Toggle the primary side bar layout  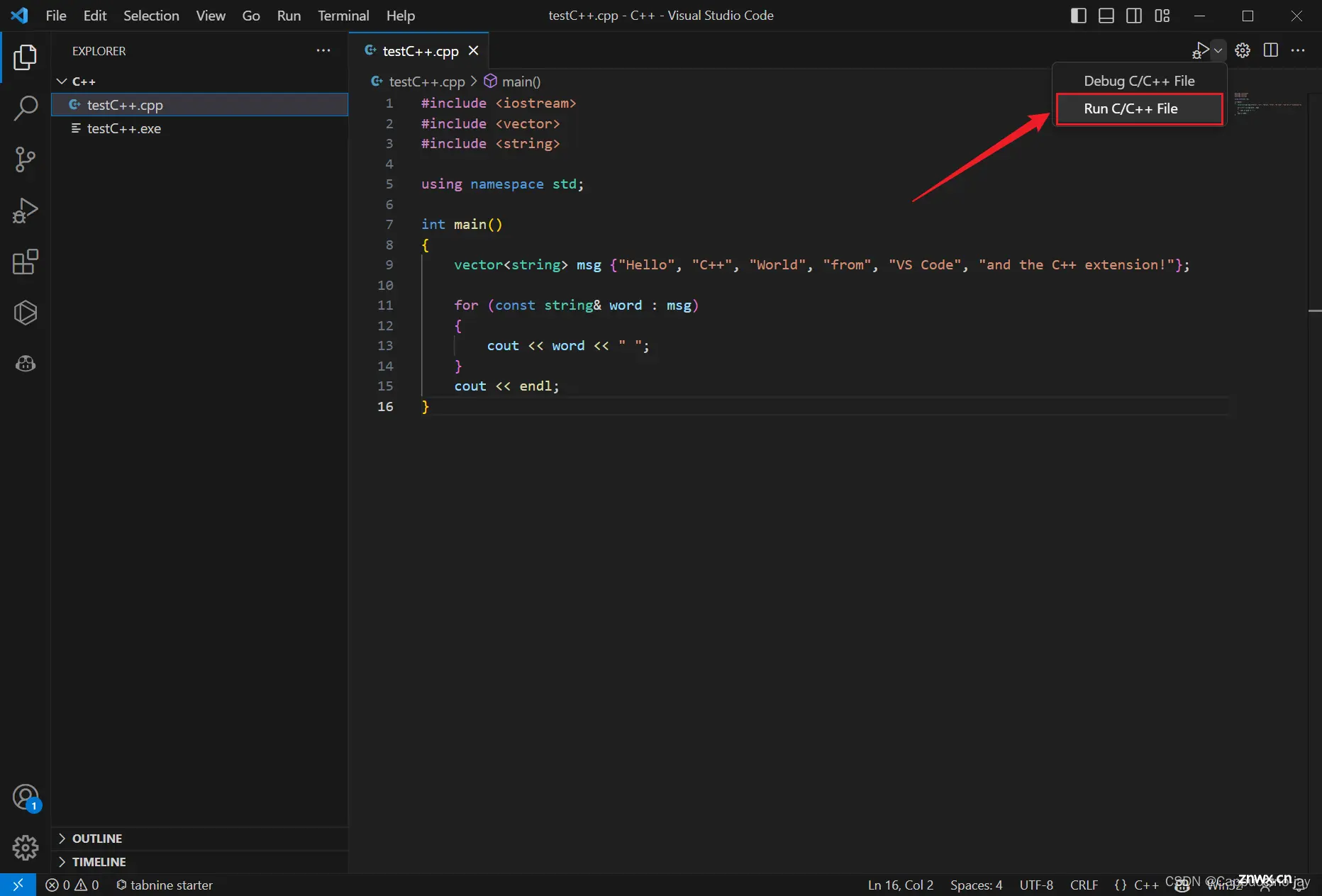click(x=1078, y=16)
